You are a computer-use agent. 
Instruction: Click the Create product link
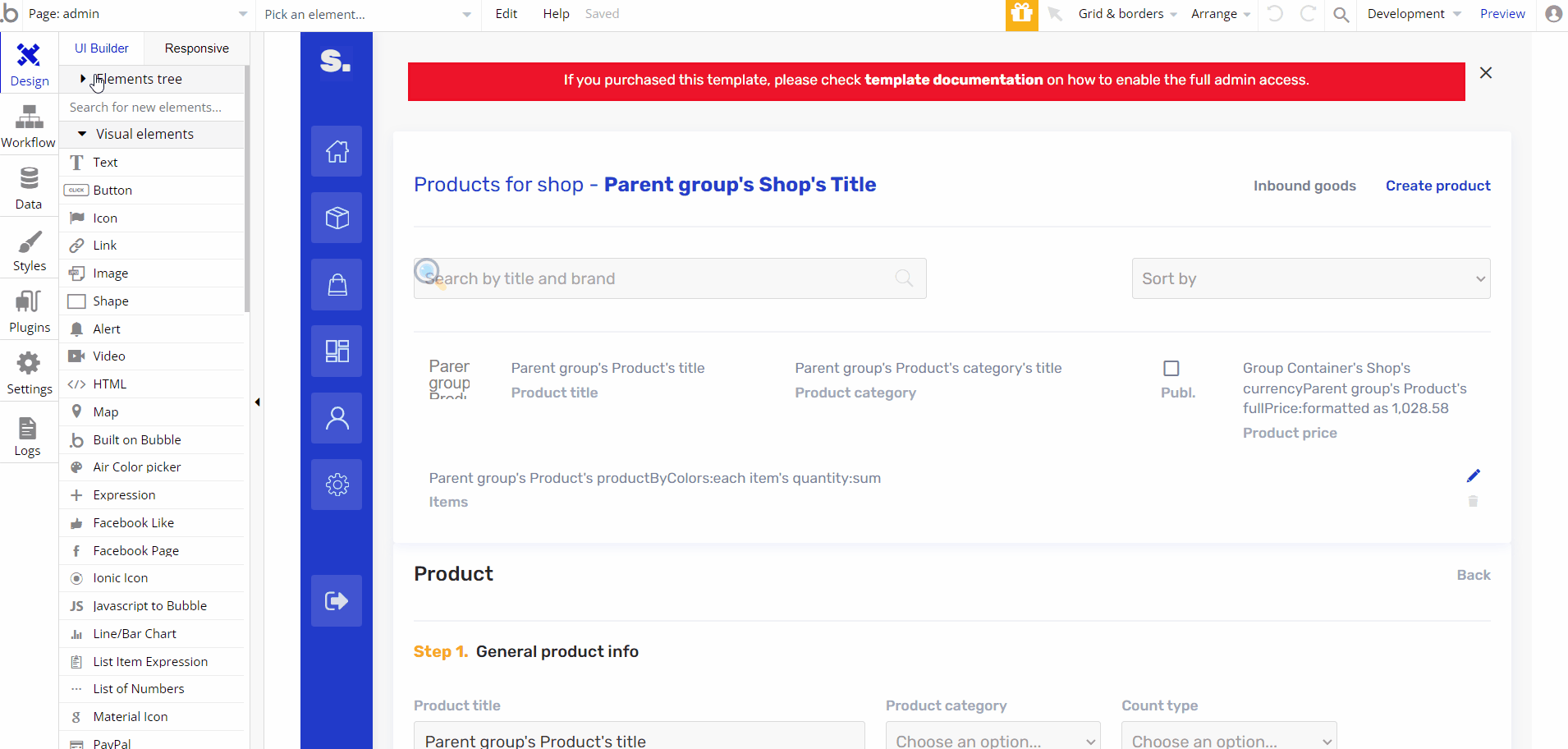[1437, 186]
